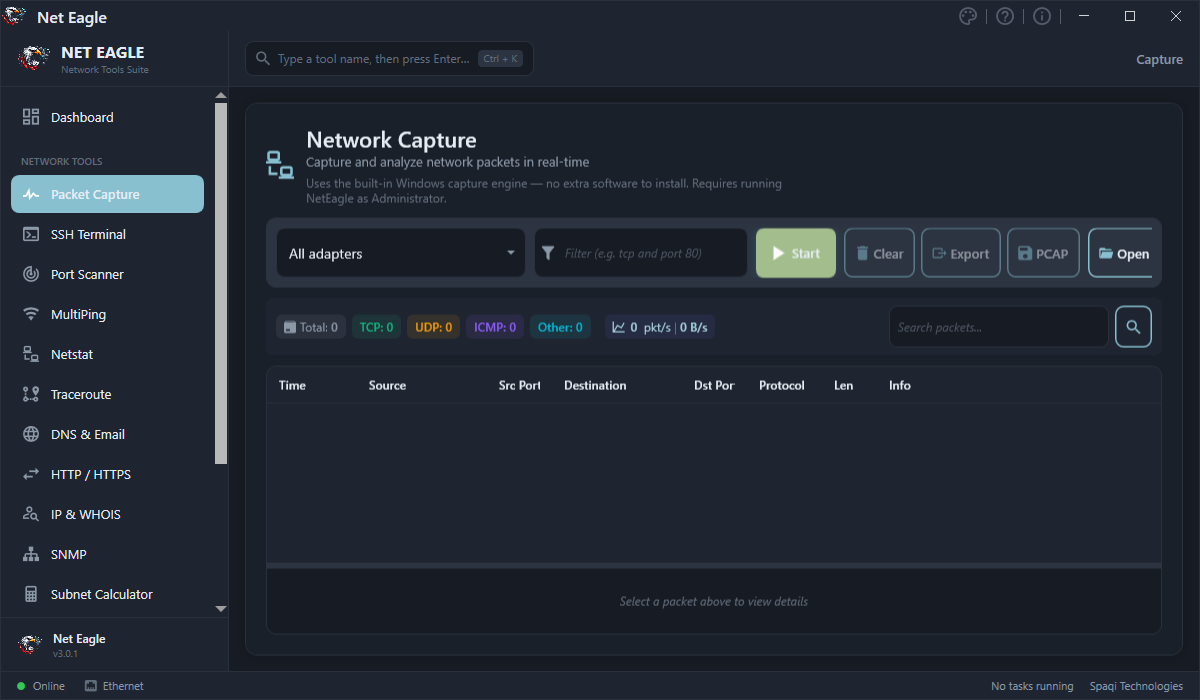Sort by Protocol column header

coord(782,385)
